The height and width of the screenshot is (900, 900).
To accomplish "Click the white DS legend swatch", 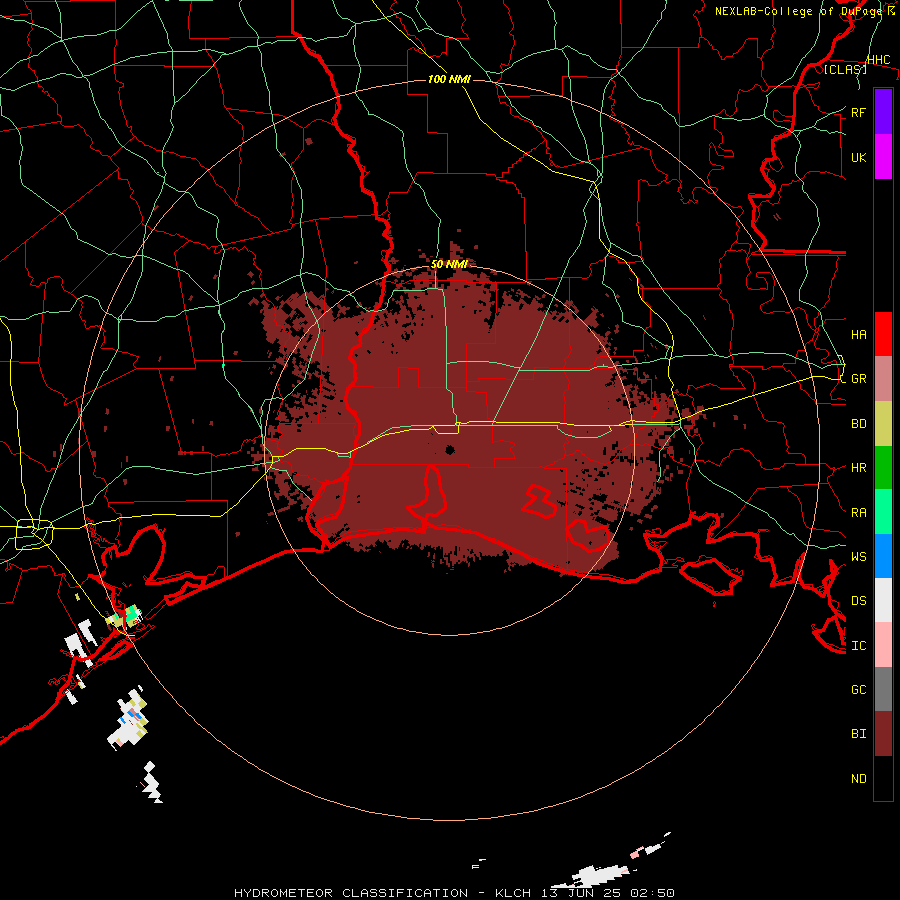I will (x=883, y=600).
